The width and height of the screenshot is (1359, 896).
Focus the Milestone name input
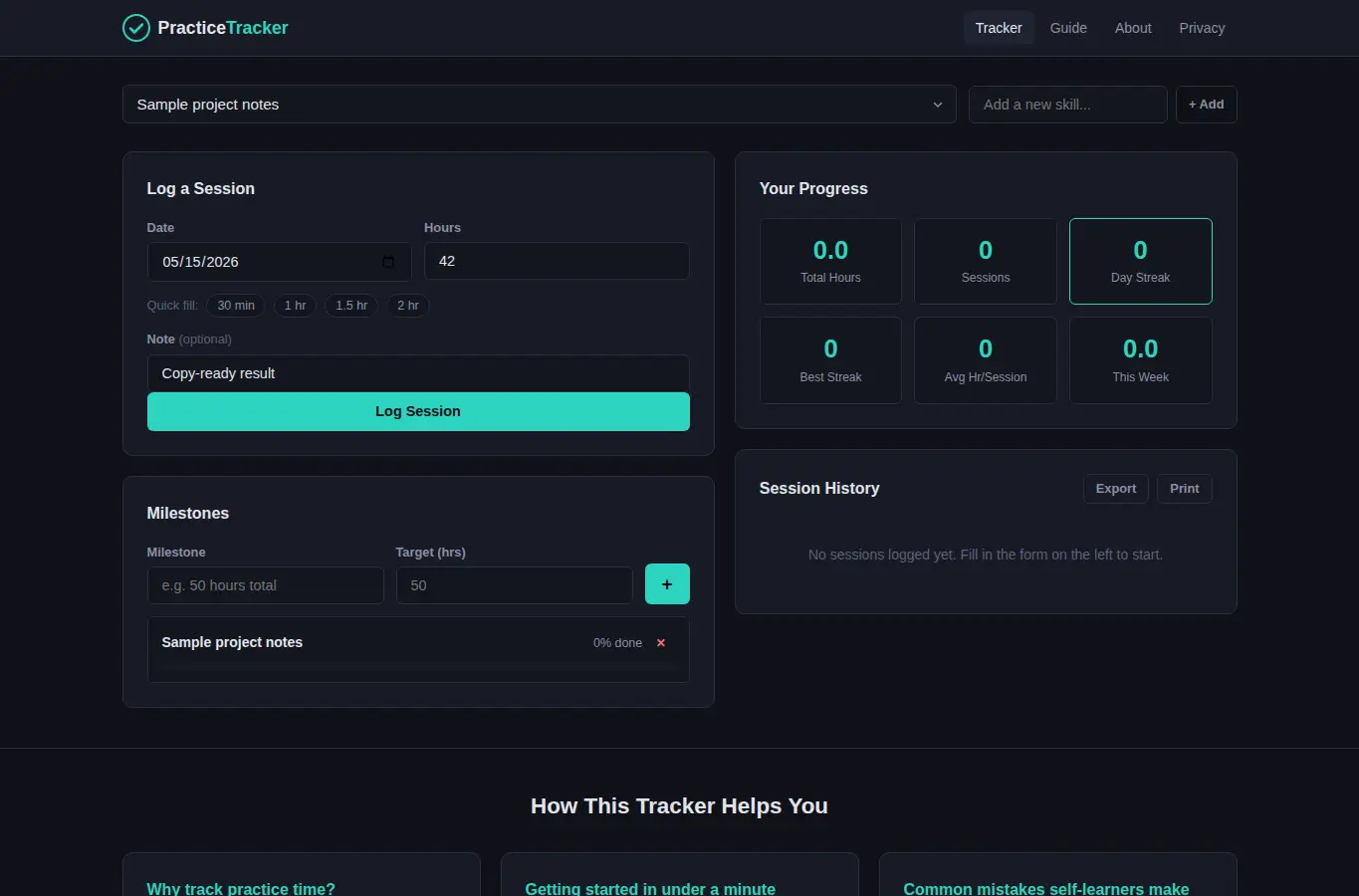coord(265,585)
